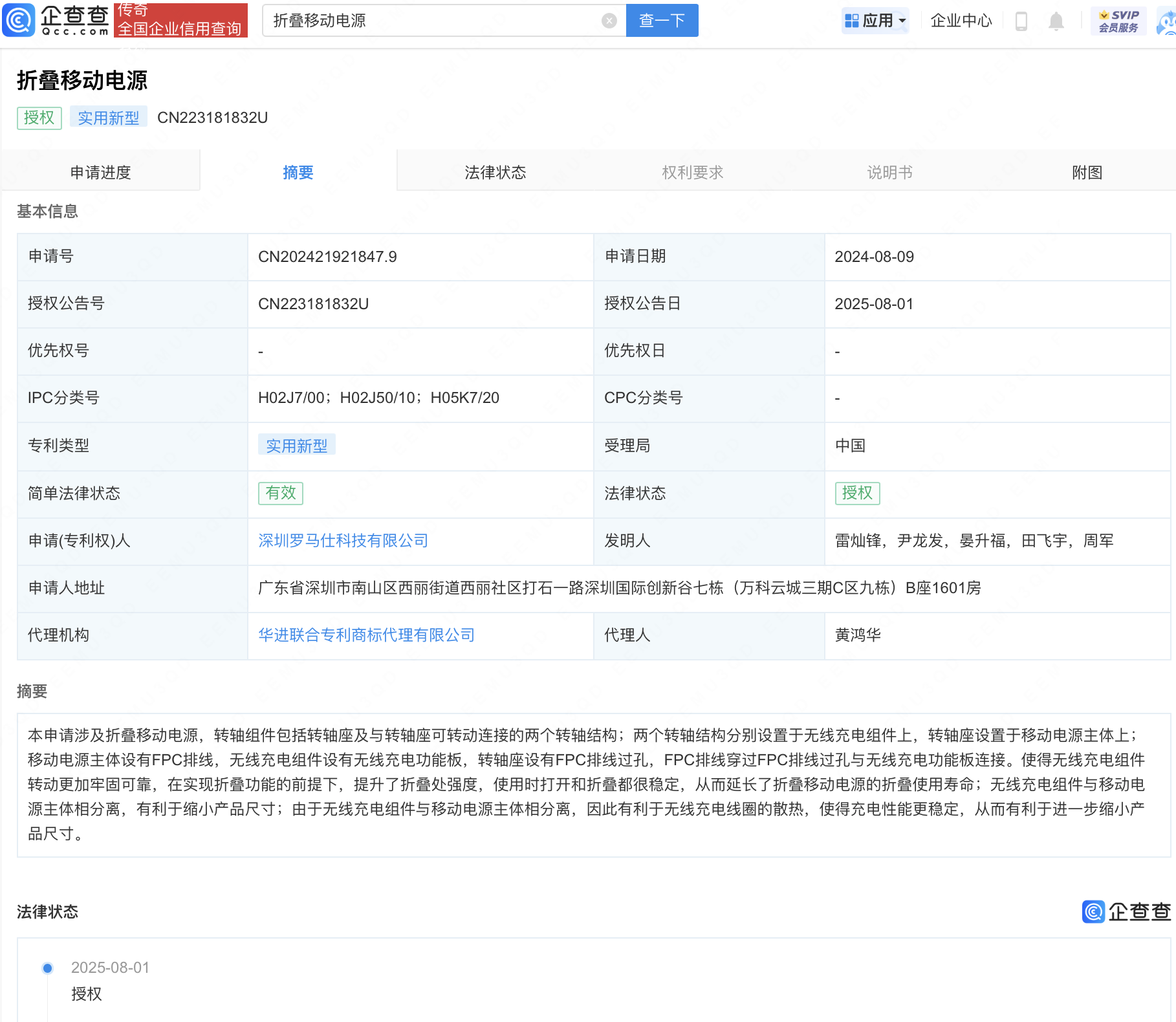This screenshot has height=1022, width=1176.
Task: Open 企业中心 link
Action: pos(961,21)
